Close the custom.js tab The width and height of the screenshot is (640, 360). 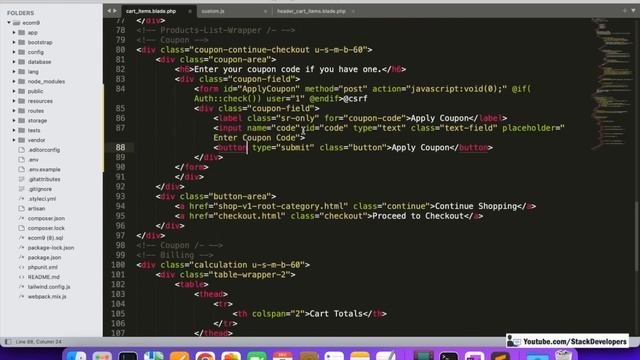click(x=265, y=11)
